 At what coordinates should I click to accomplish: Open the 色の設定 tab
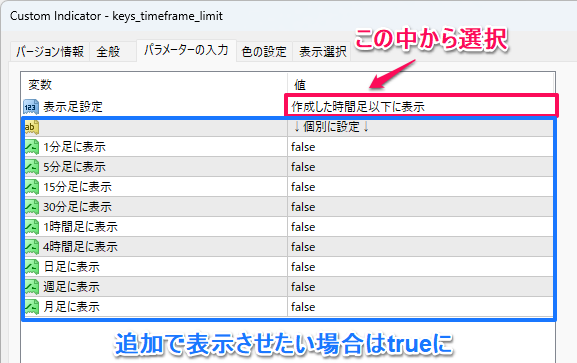(264, 51)
